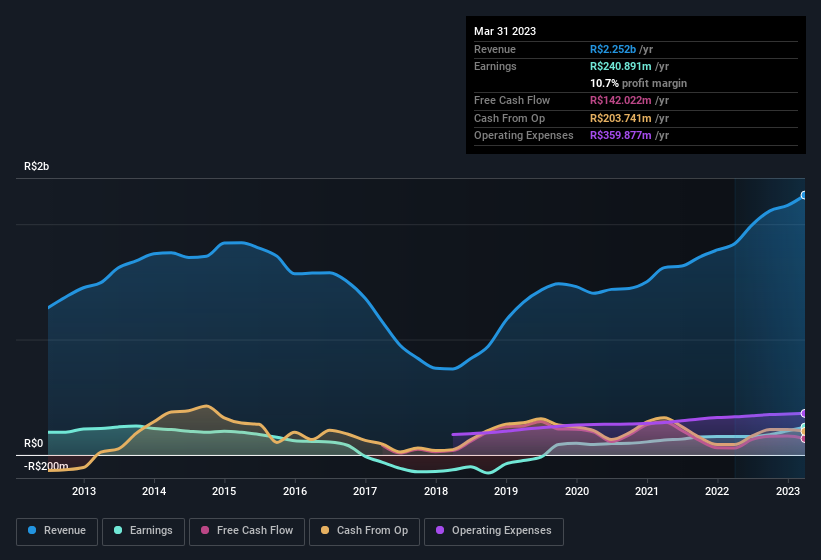Click the 2014 x-axis label
The width and height of the screenshot is (821, 560).
154,491
